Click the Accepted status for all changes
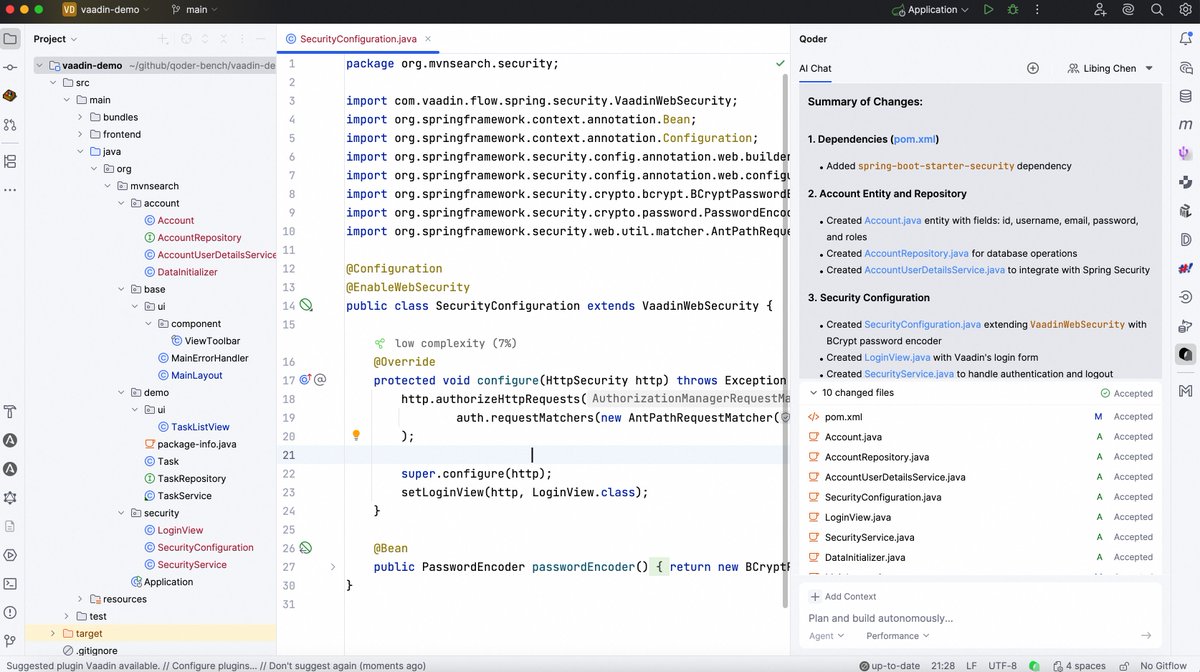 click(x=1126, y=393)
